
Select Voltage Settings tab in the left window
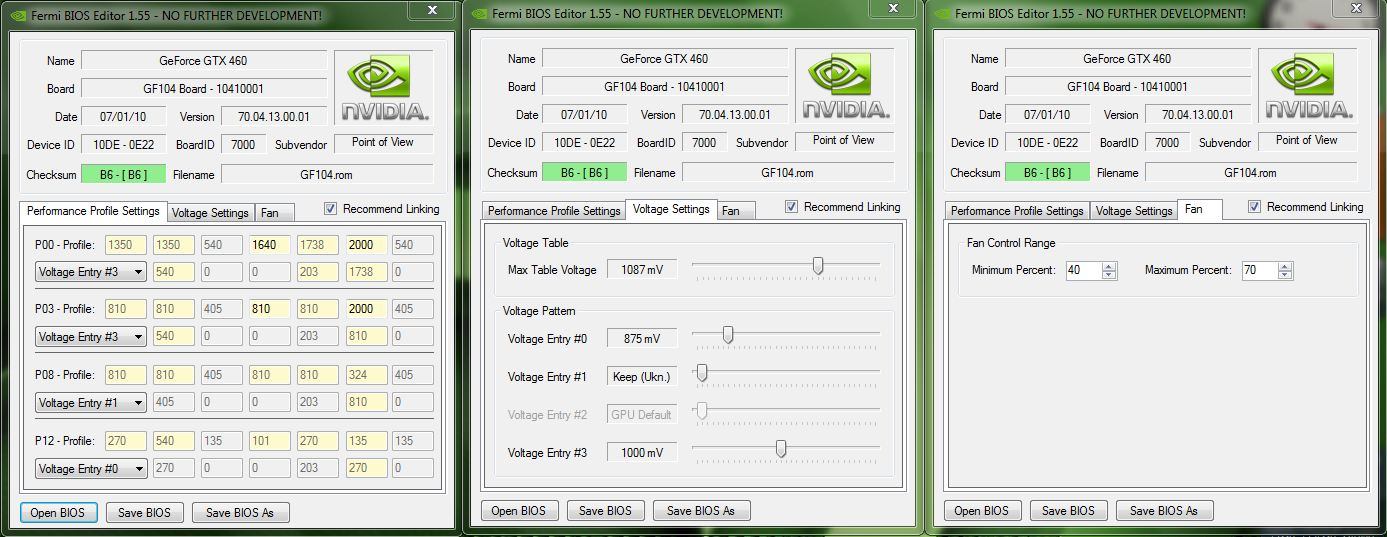pos(210,213)
